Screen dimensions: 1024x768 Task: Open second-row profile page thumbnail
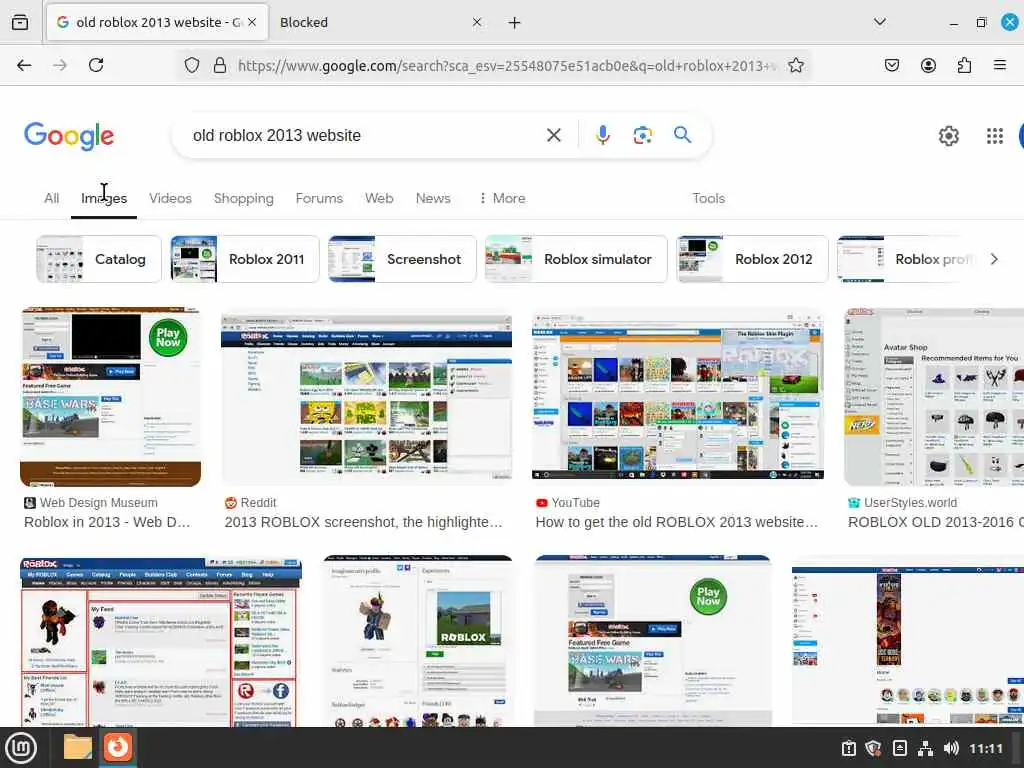click(x=418, y=641)
